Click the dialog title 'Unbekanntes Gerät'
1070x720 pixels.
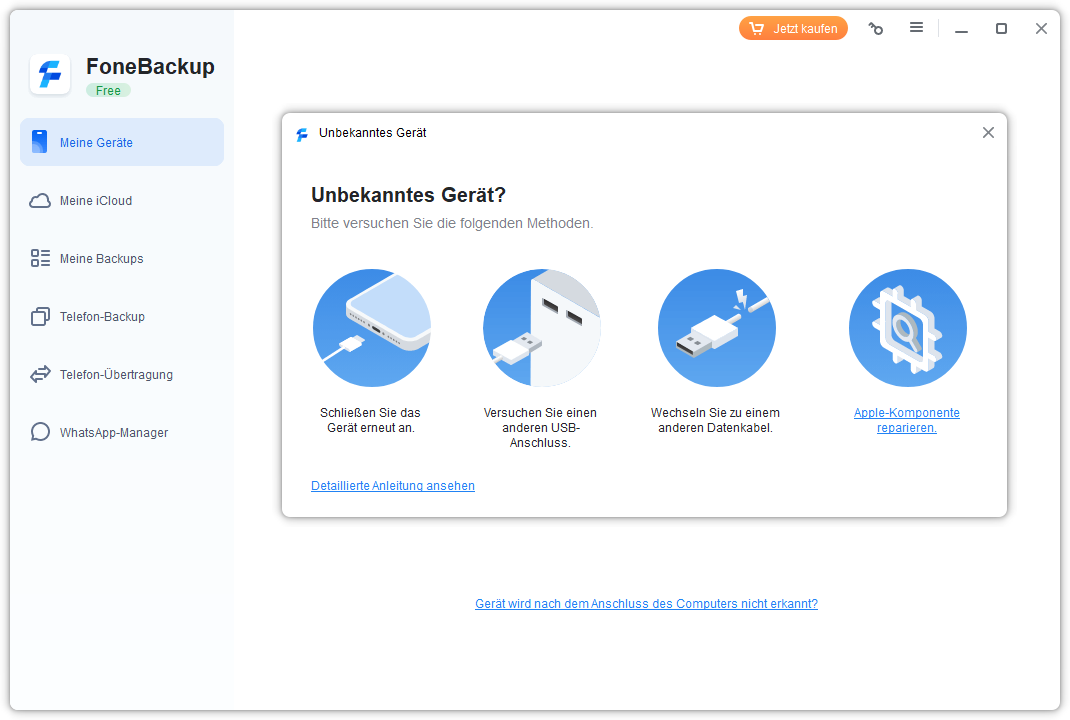(373, 133)
